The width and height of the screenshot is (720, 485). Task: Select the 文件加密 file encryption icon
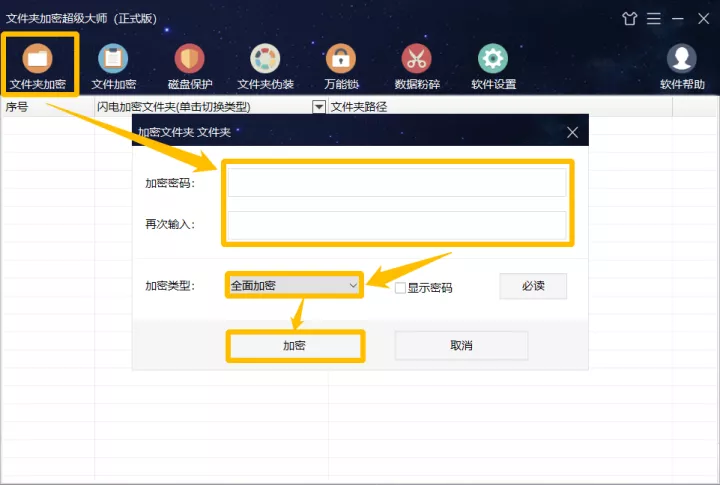pos(113,66)
